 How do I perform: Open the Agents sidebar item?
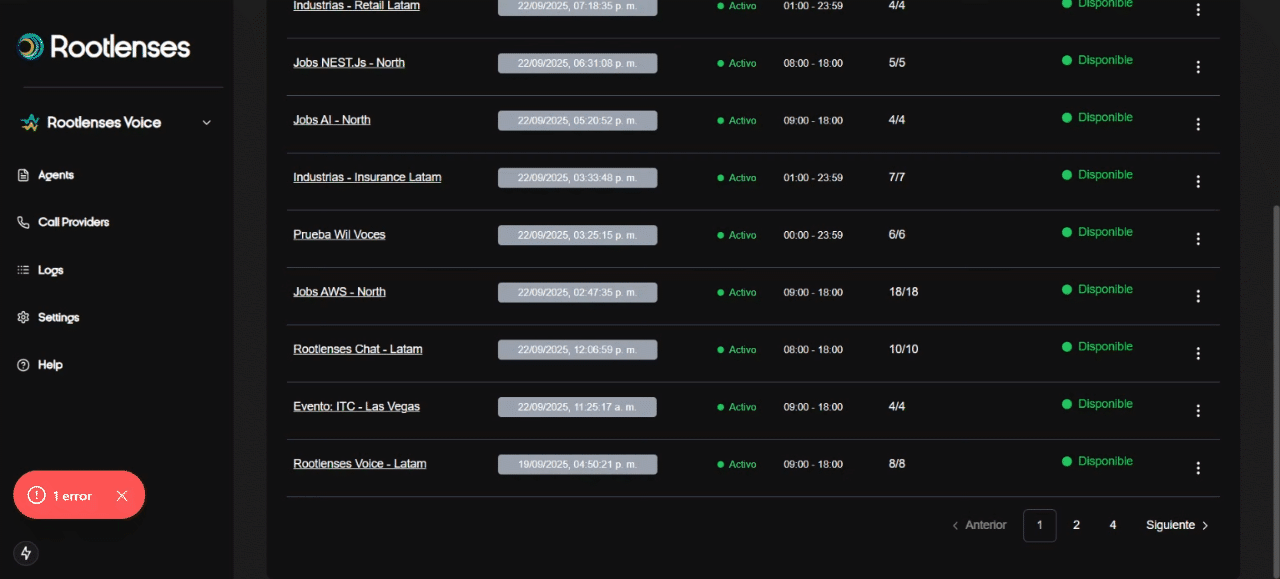point(55,175)
